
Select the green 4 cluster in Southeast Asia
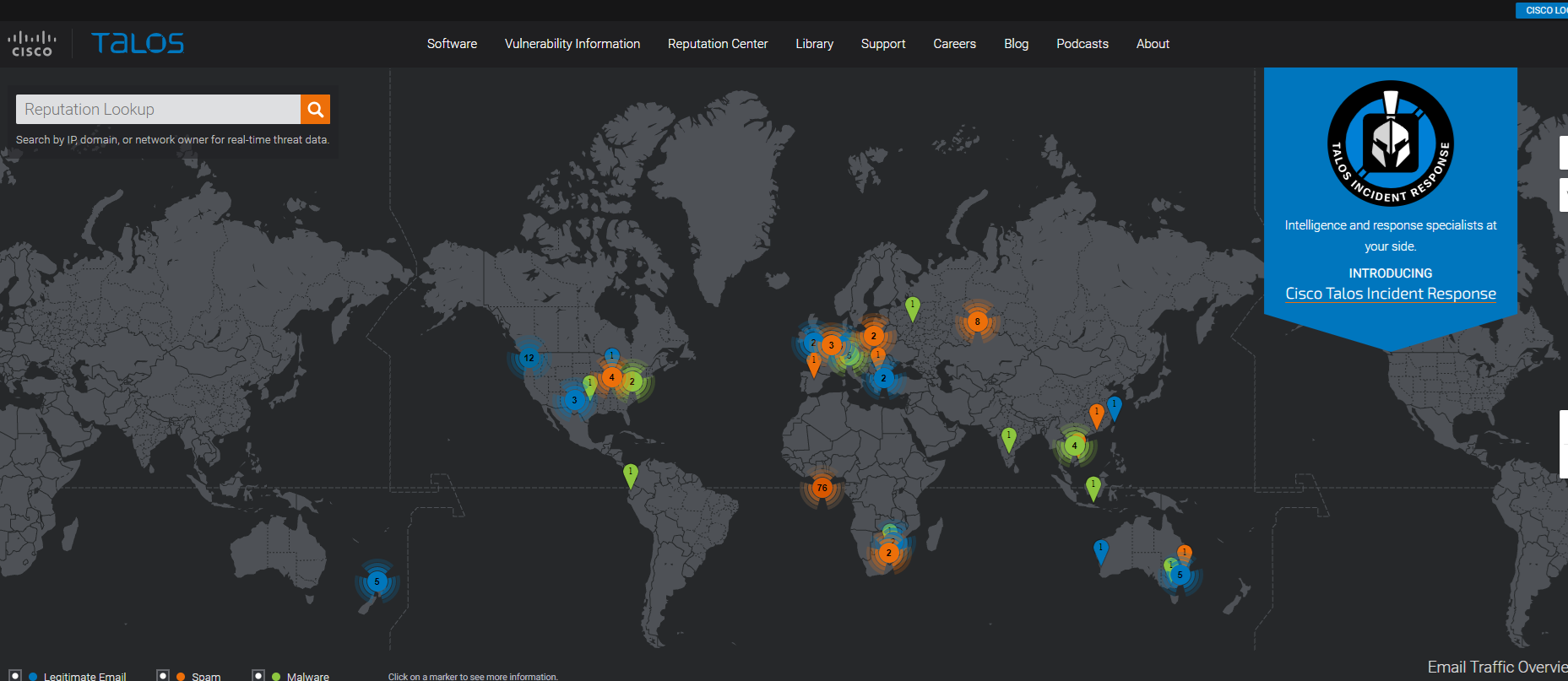(1074, 446)
